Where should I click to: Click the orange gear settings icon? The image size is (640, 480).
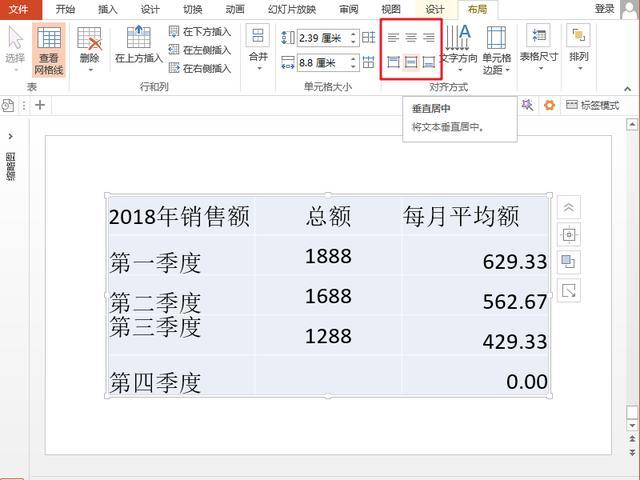pos(549,105)
